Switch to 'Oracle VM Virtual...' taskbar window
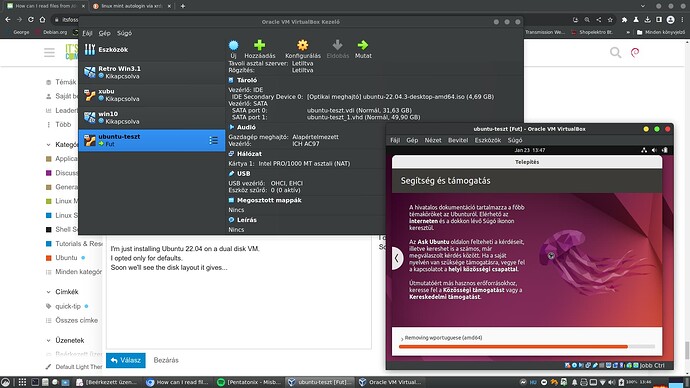 (390, 382)
